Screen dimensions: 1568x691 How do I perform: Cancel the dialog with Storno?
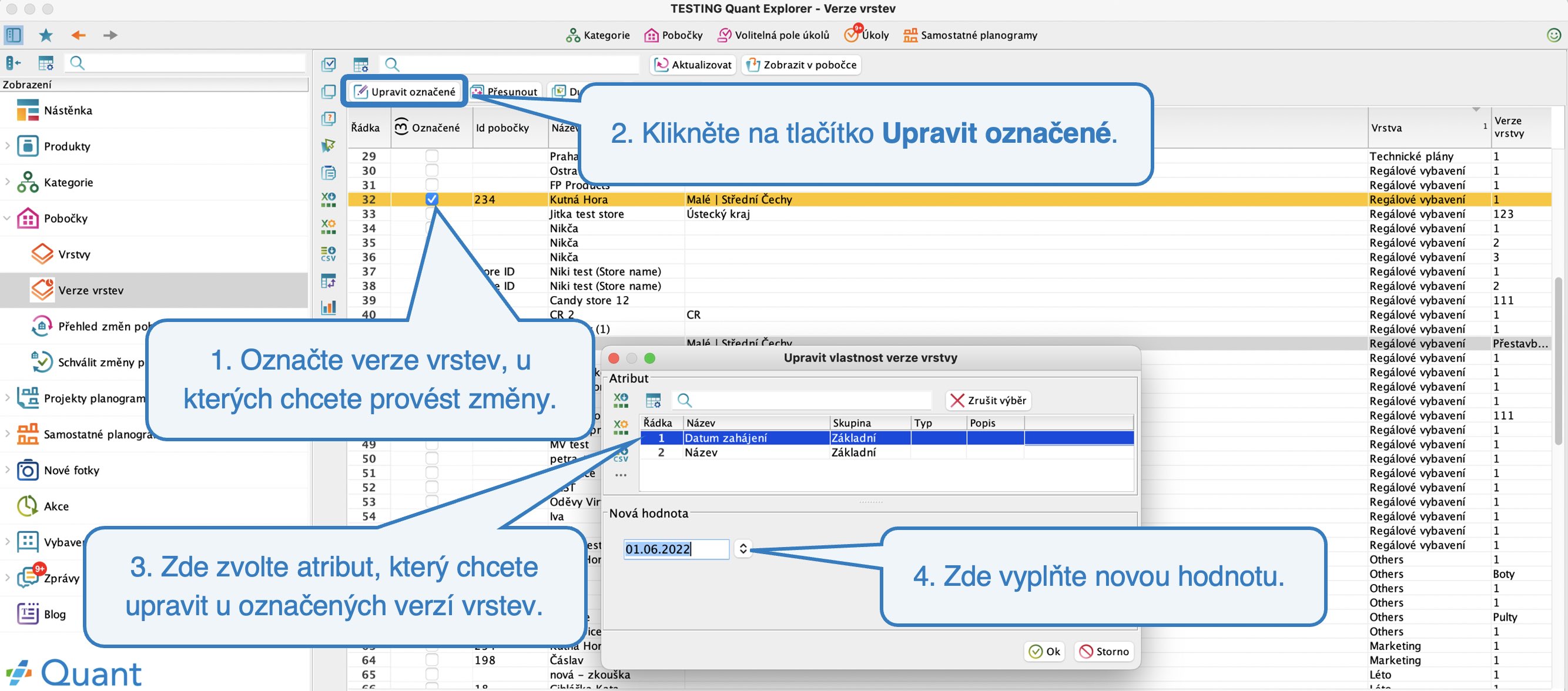pos(1104,652)
